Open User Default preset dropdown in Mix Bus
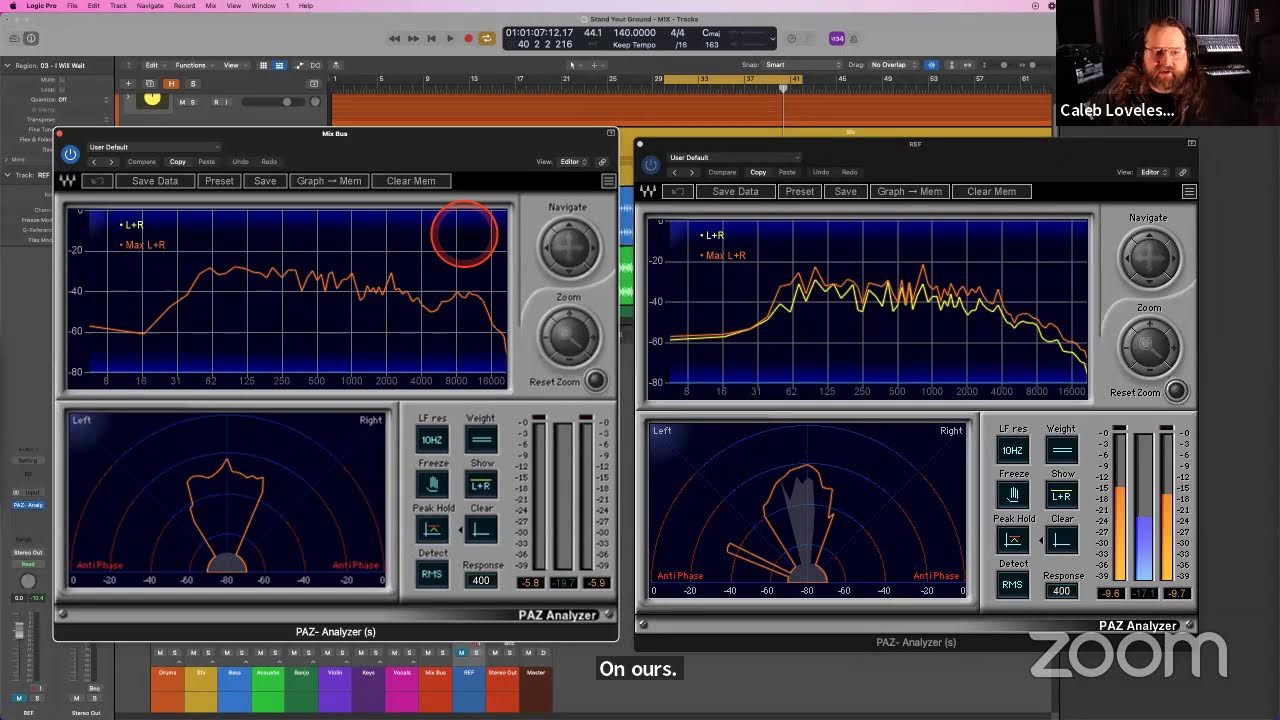Viewport: 1280px width, 720px height. coord(153,147)
